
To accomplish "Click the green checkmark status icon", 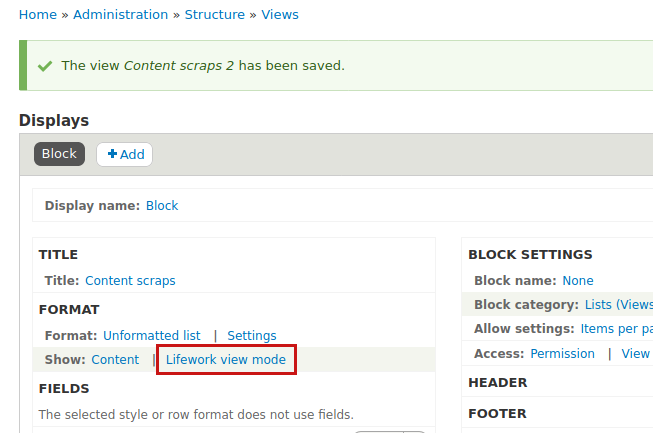I will coord(44,66).
